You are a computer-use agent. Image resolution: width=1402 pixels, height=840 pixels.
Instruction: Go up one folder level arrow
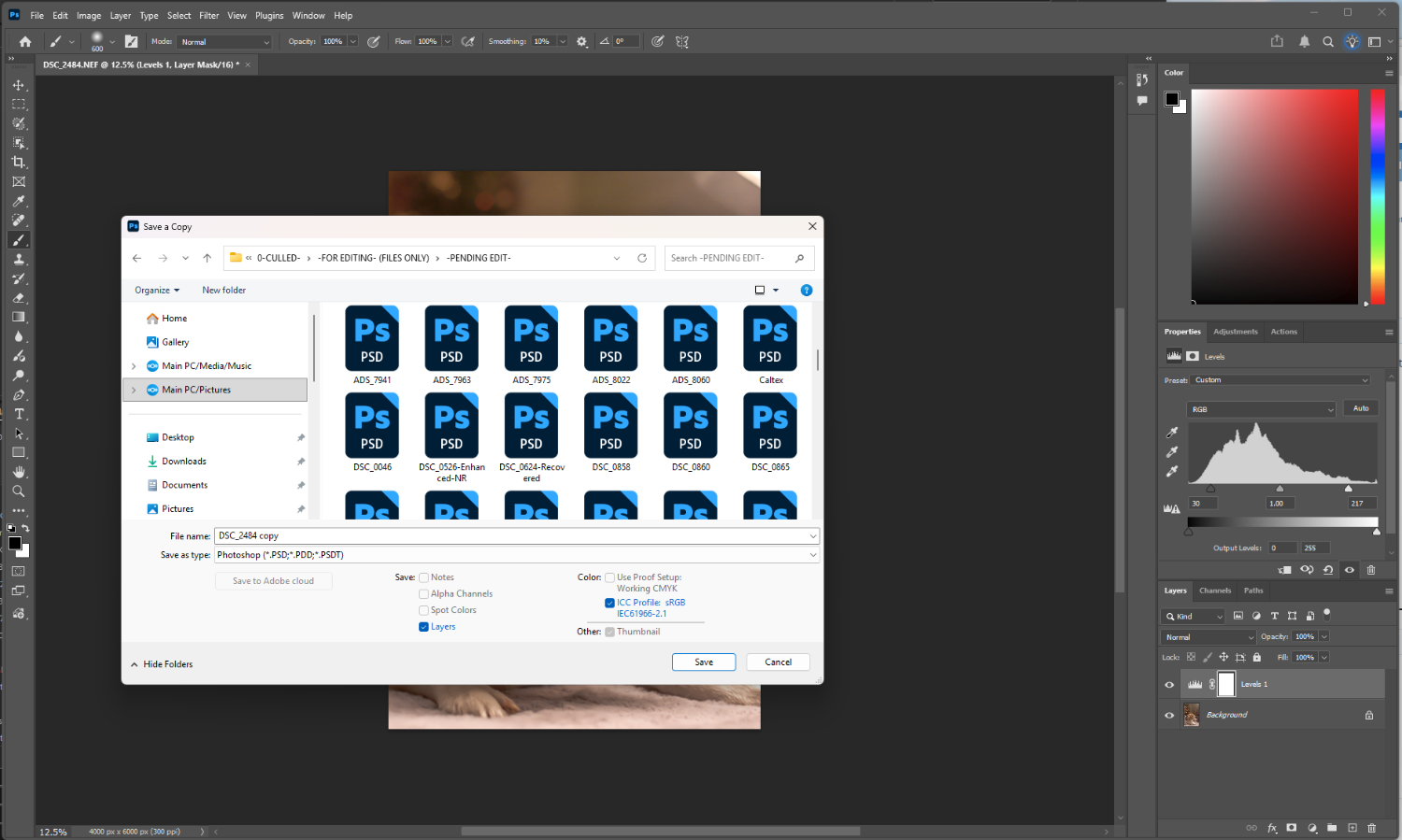(x=207, y=258)
